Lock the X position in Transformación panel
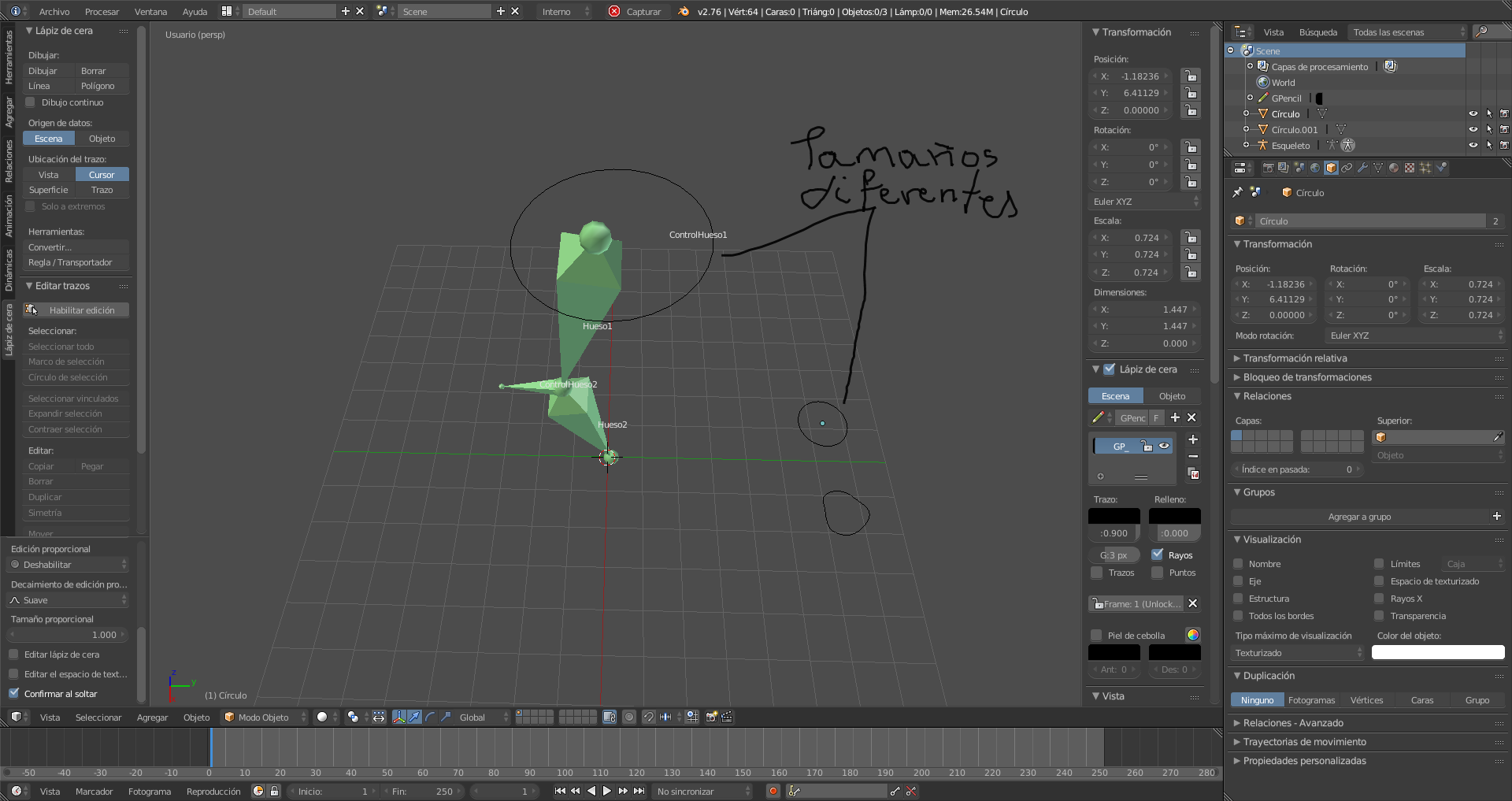Image resolution: width=1512 pixels, height=801 pixels. 1191,76
